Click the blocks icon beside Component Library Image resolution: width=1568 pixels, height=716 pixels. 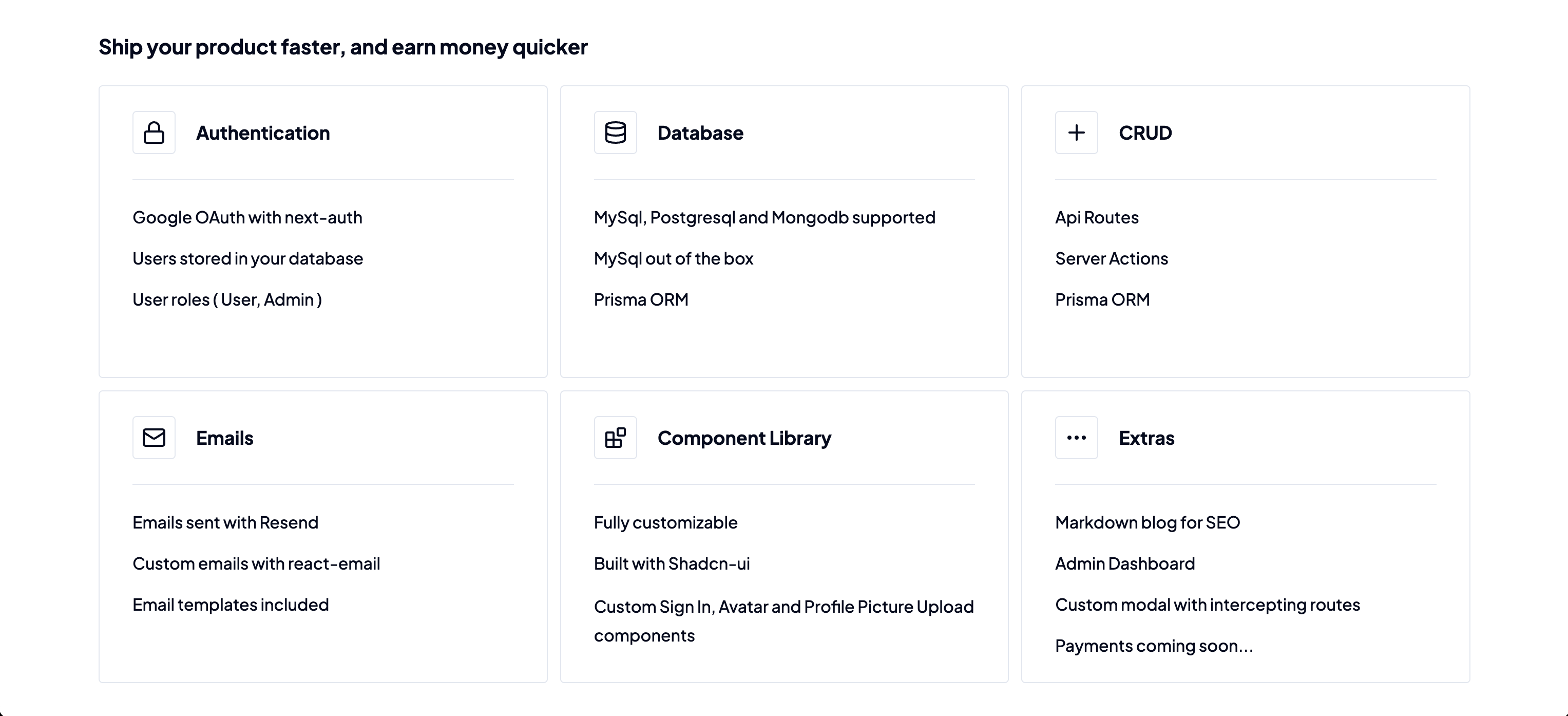616,438
